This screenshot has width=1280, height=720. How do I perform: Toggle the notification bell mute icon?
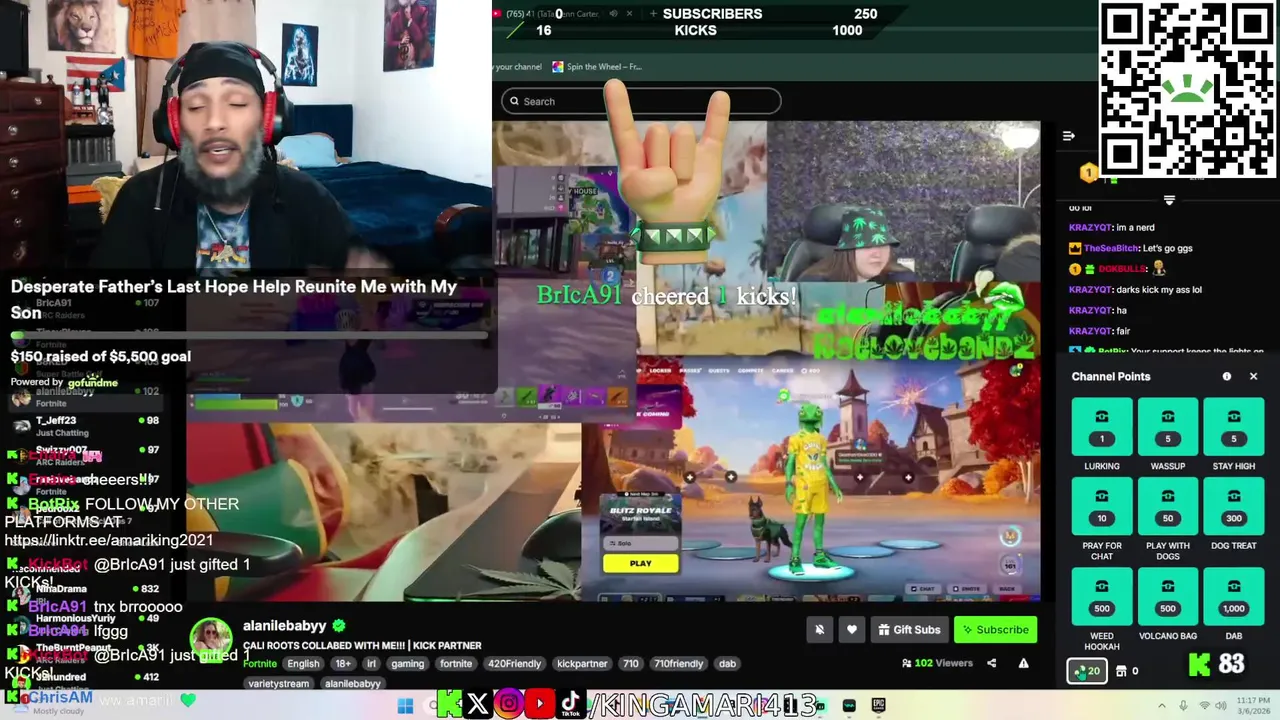click(820, 629)
